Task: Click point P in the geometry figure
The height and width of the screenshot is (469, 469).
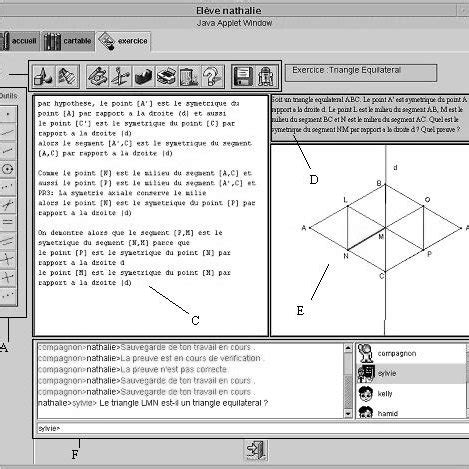Action: 423,250
